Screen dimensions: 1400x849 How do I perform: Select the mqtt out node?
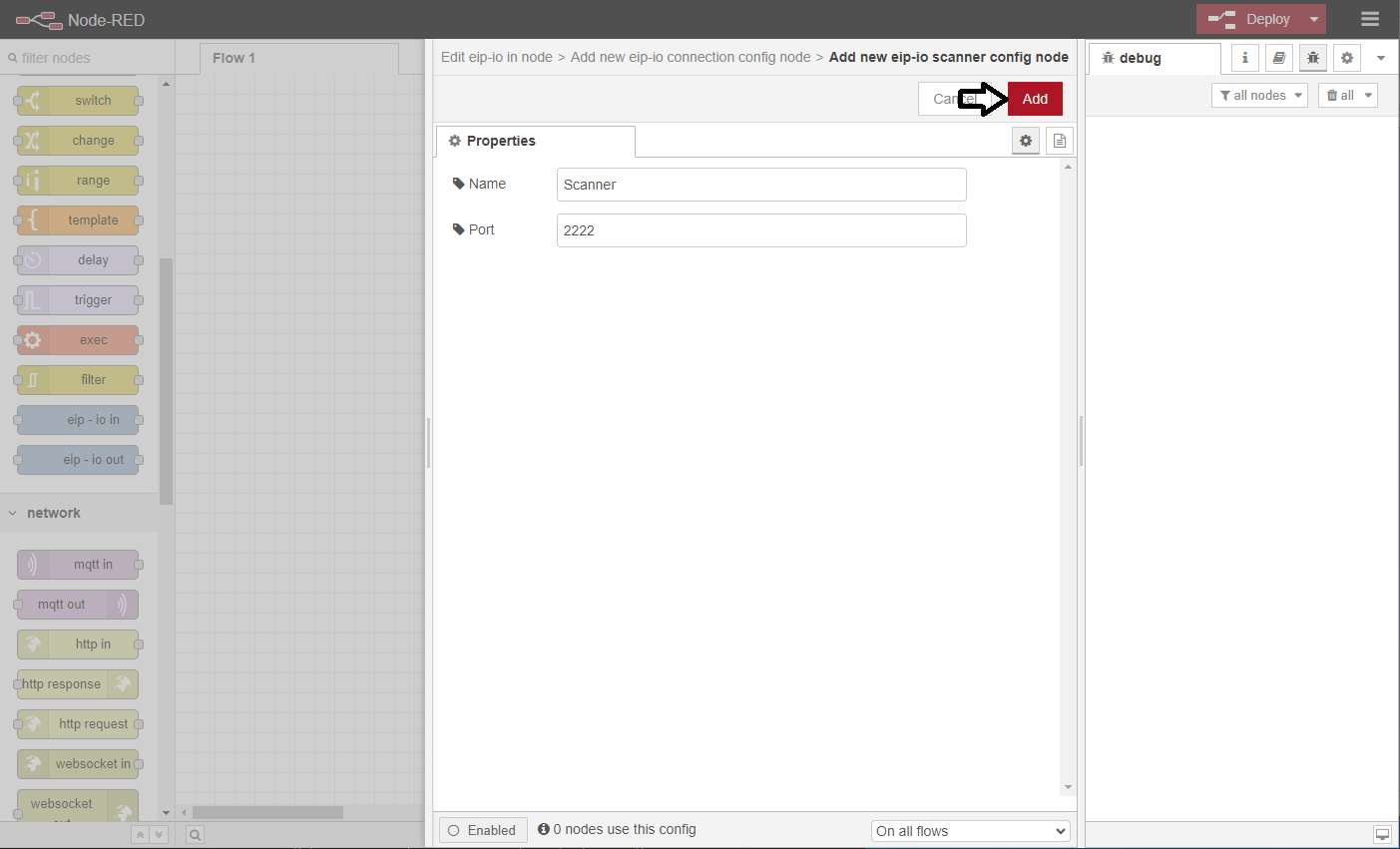click(78, 605)
